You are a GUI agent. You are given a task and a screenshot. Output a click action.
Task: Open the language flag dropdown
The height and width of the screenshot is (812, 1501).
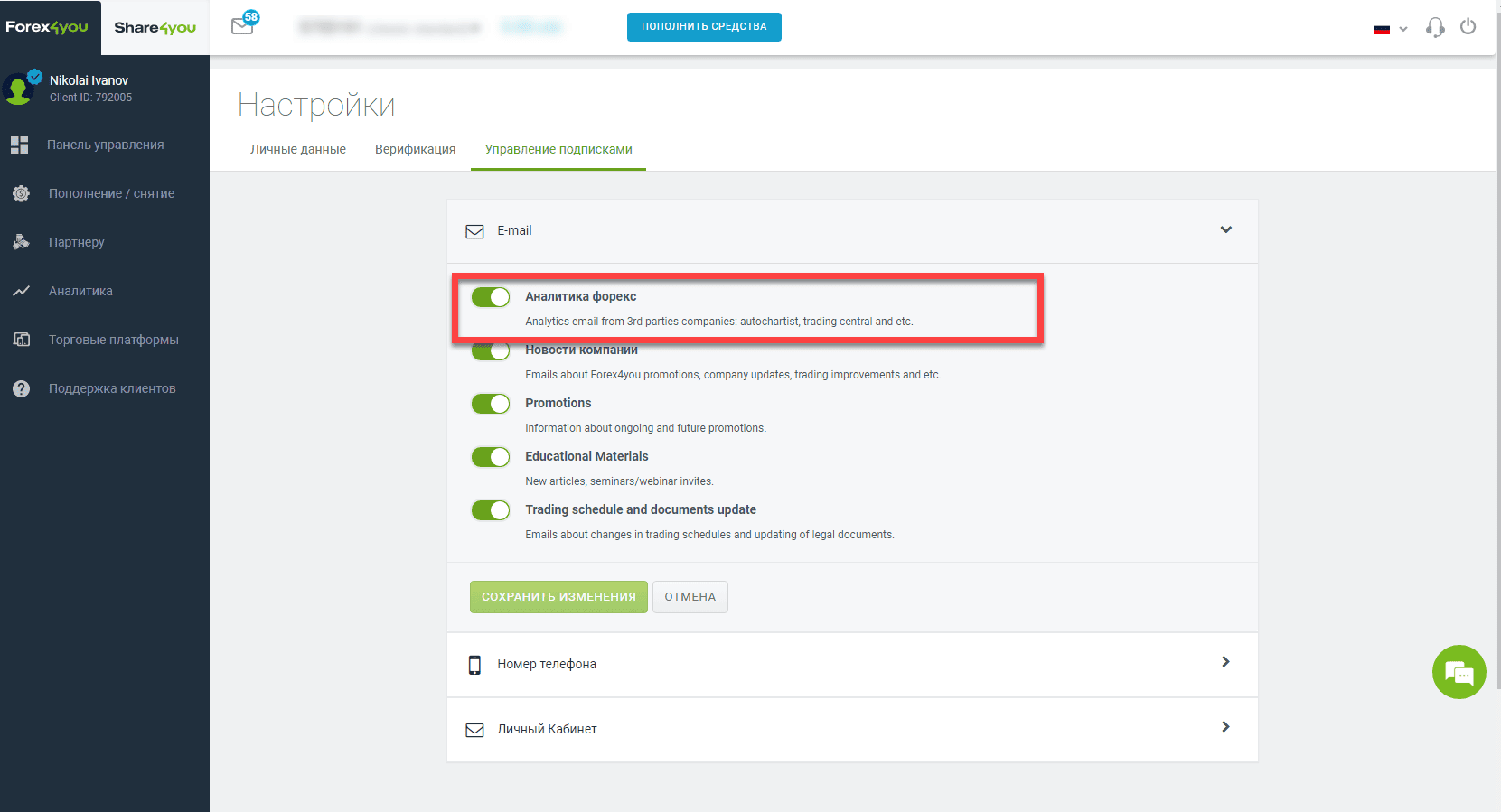pos(1390,29)
